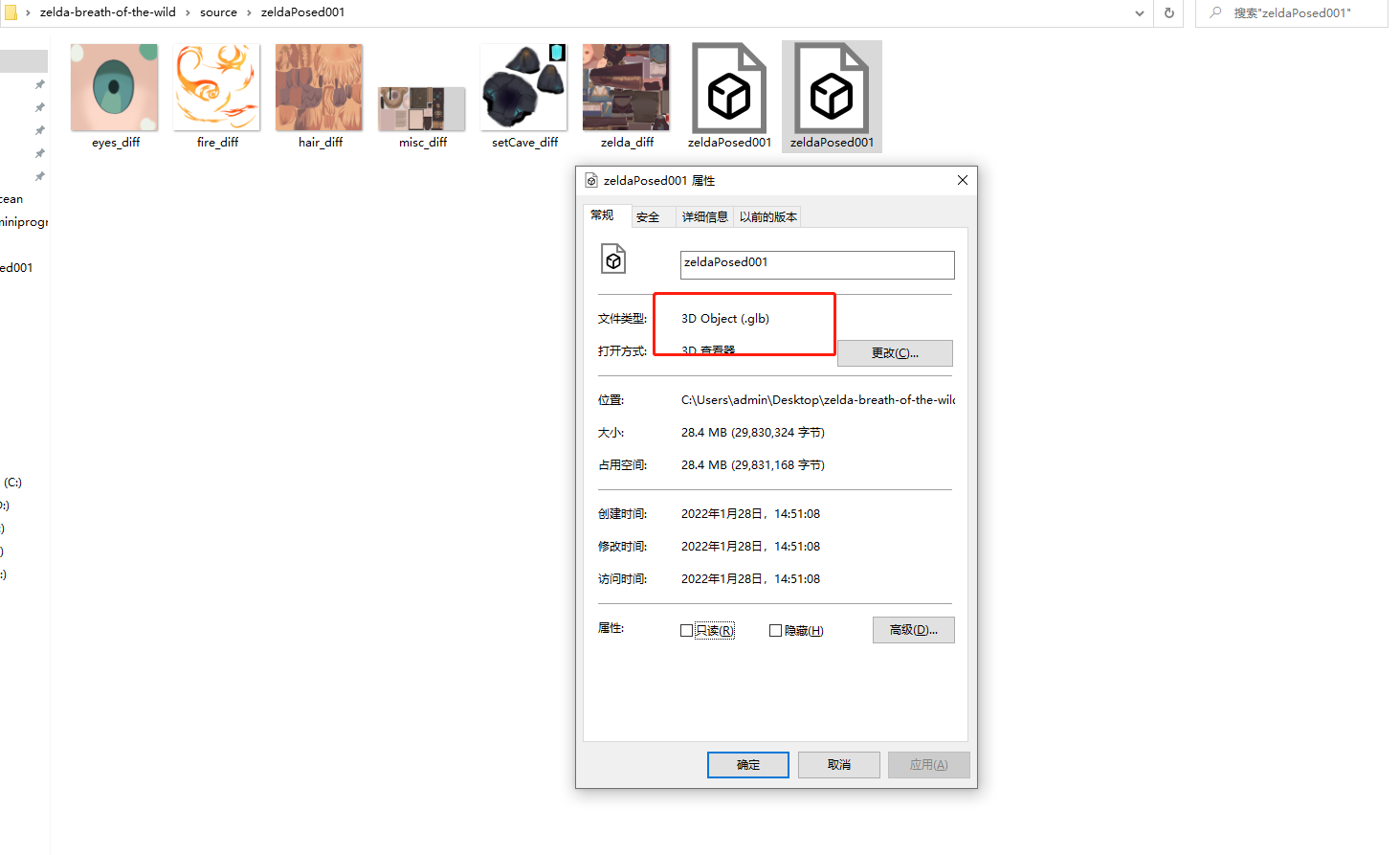Click the 位置 label

pos(611,400)
